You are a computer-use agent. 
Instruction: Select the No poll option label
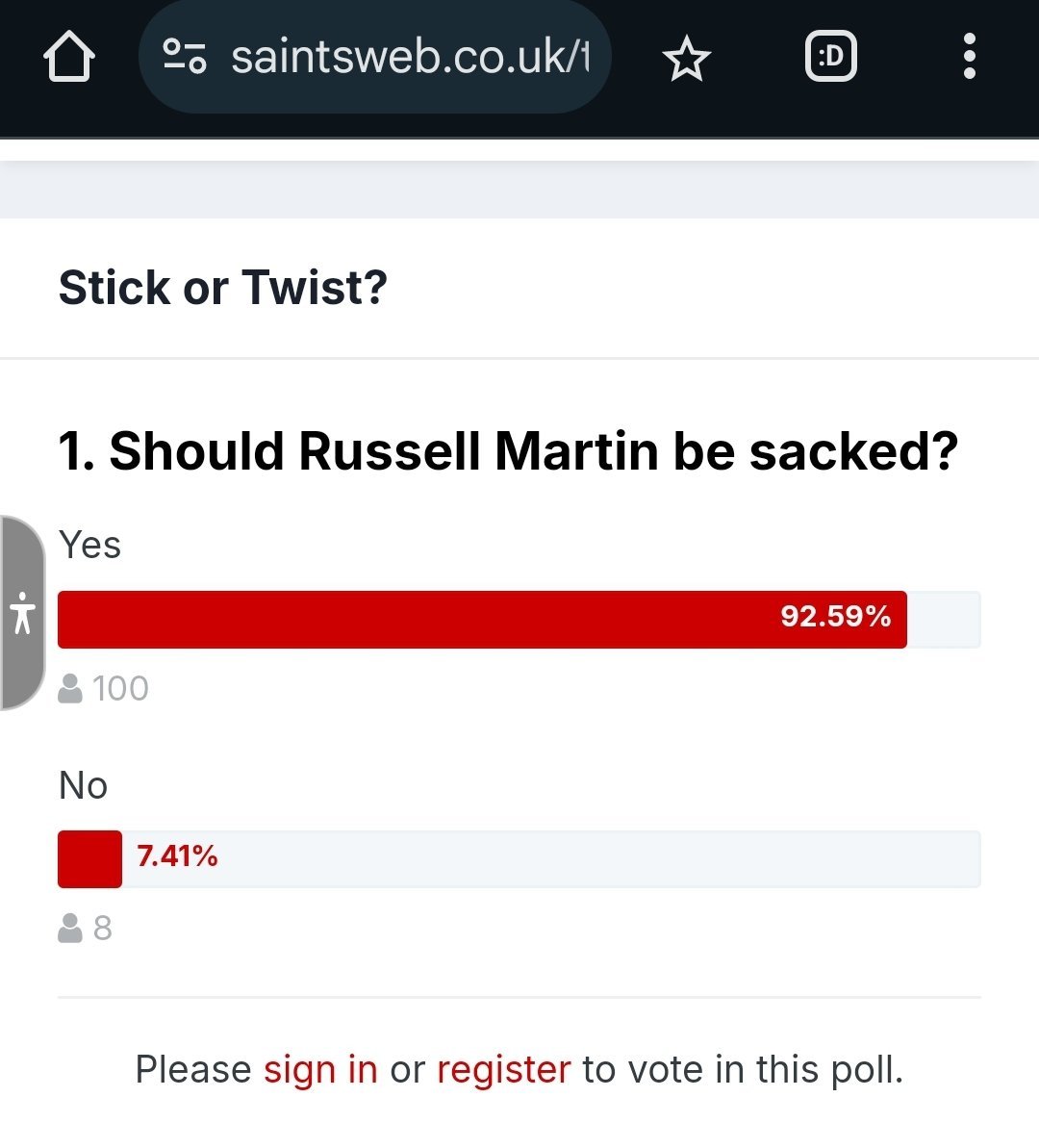coord(83,785)
